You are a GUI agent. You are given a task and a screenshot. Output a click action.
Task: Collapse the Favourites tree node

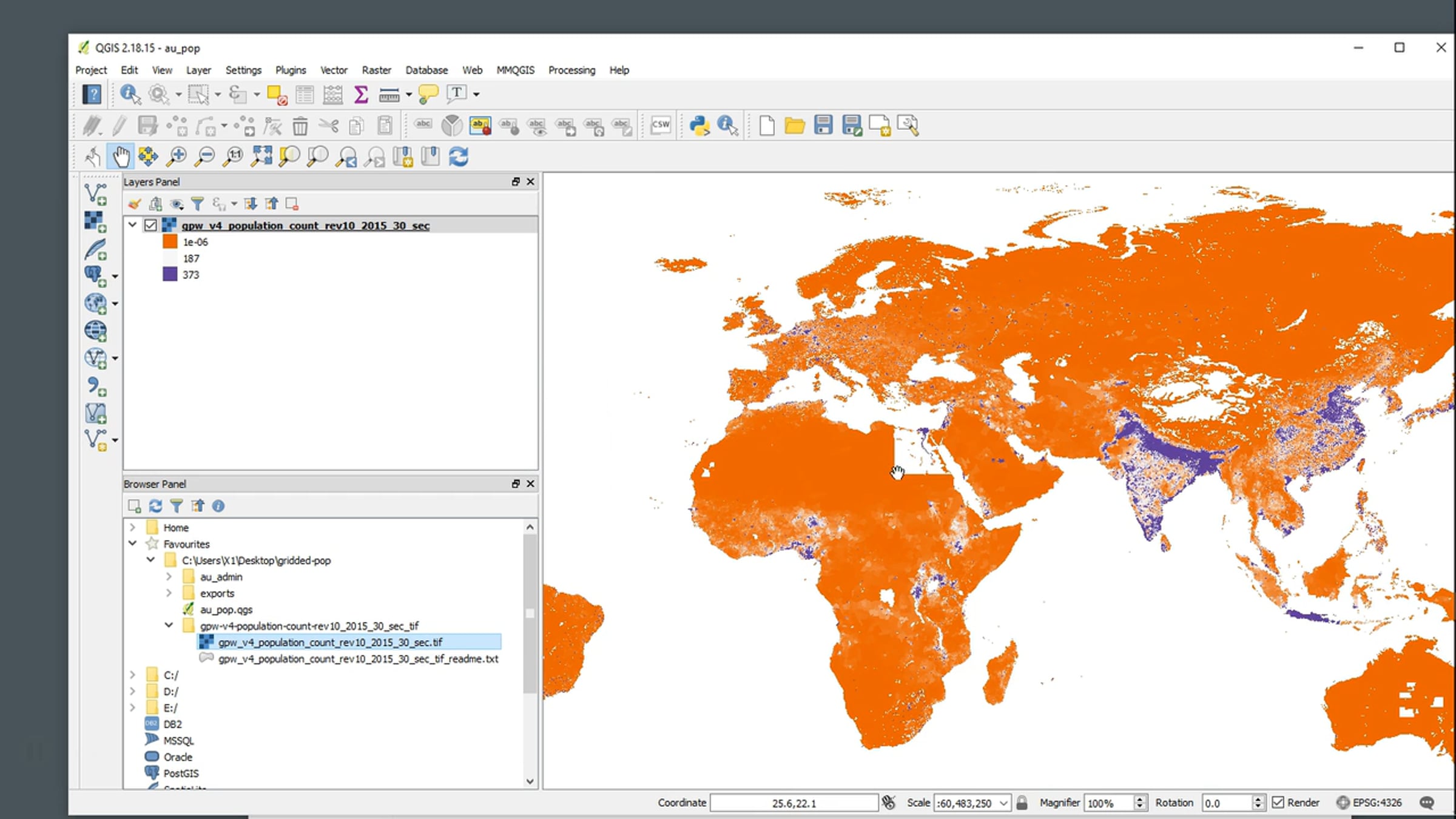click(x=132, y=543)
